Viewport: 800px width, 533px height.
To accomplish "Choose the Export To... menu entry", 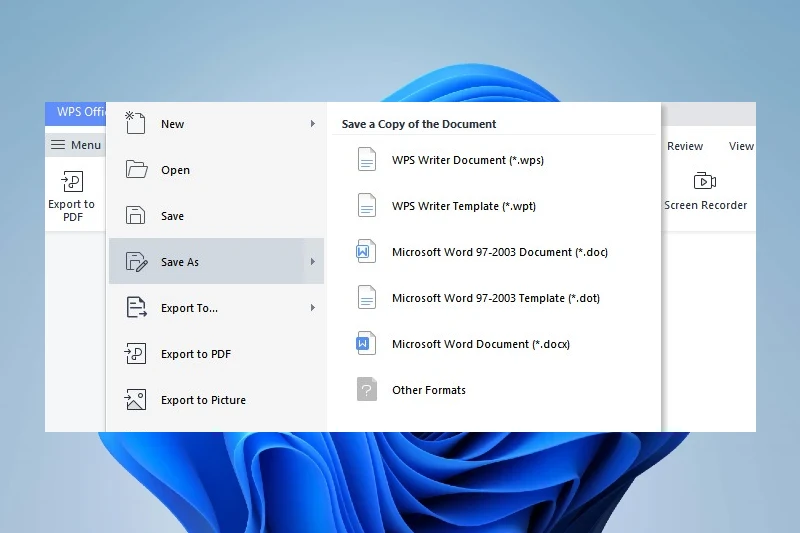I will coord(216,308).
